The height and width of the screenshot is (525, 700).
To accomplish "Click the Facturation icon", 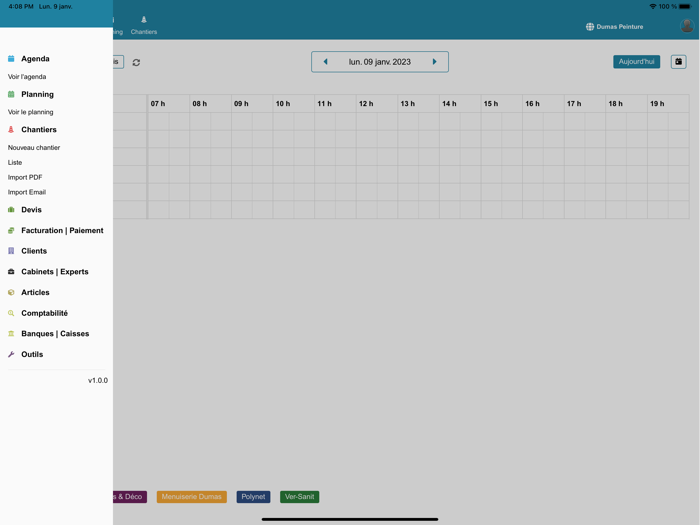I will tap(11, 230).
